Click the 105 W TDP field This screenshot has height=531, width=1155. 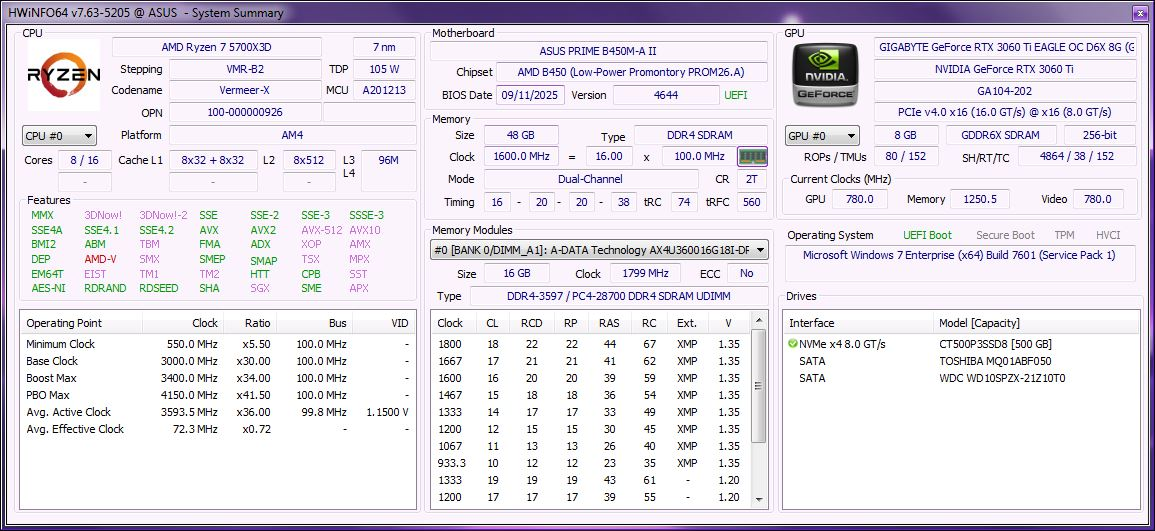pyautogui.click(x=384, y=69)
